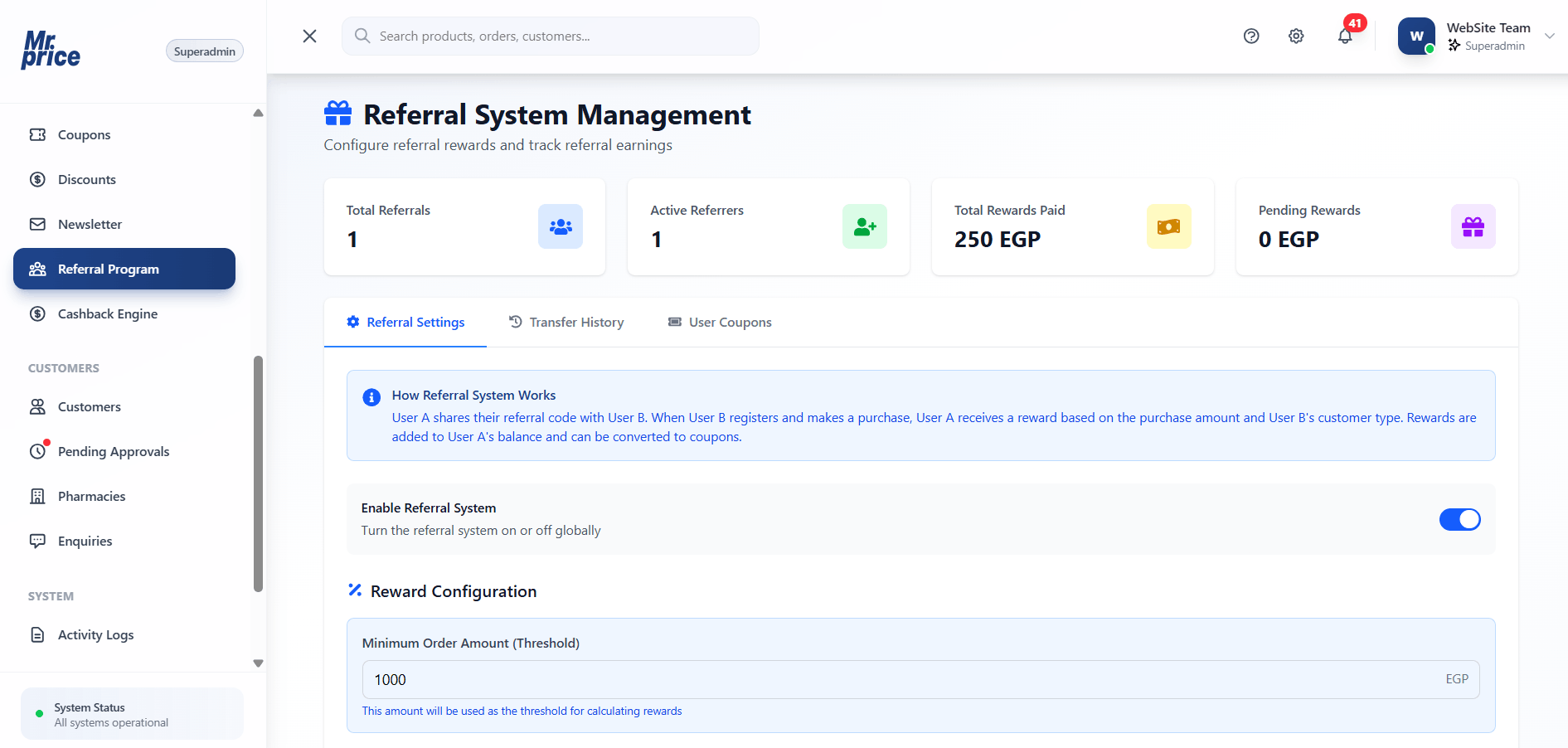
Task: Close the sidebar with the X icon
Action: (x=309, y=36)
